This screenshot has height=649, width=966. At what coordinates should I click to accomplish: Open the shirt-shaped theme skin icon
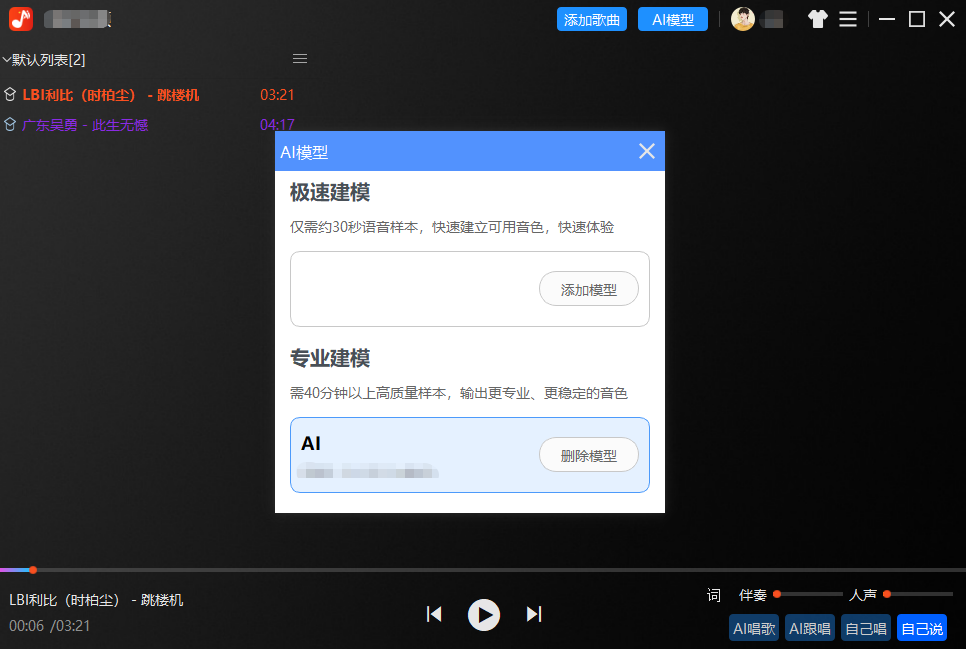(817, 18)
